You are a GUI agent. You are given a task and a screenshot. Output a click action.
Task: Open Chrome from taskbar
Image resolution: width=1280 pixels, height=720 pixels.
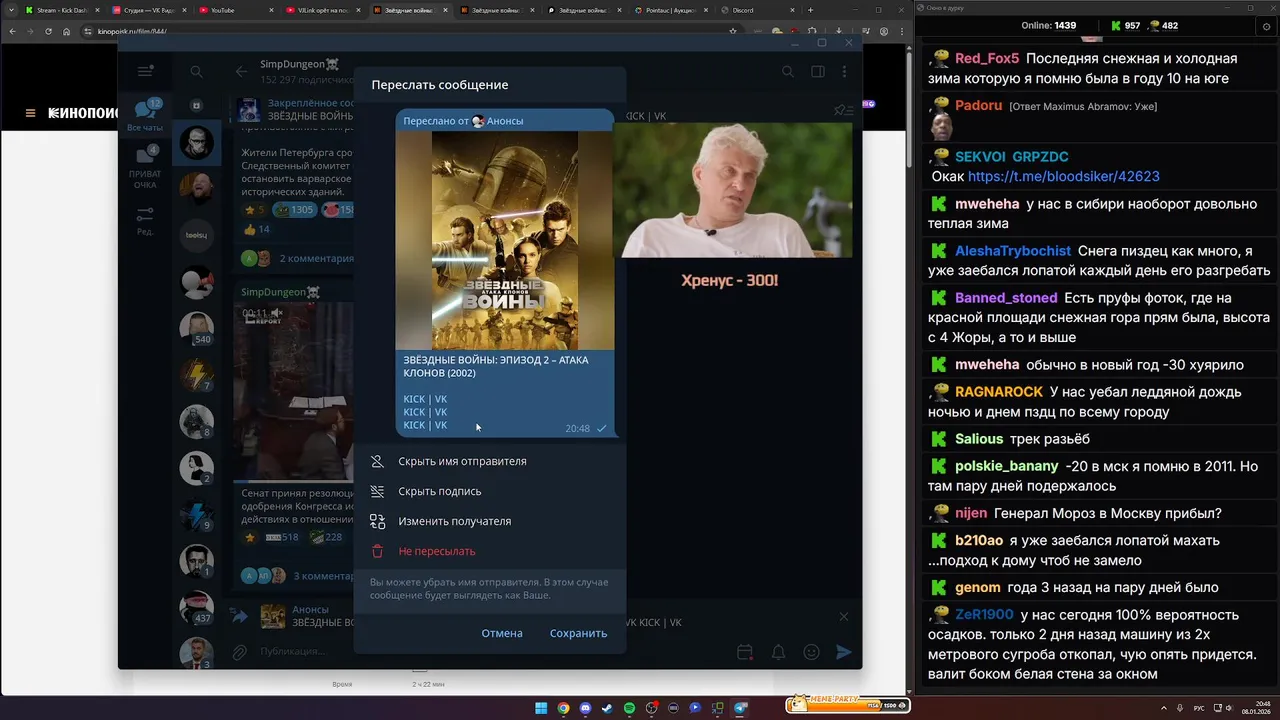tap(563, 708)
